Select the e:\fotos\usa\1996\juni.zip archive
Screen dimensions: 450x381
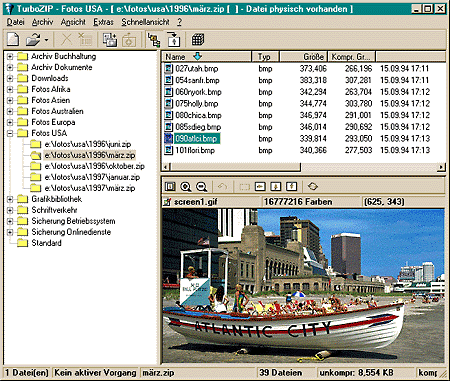[88, 144]
